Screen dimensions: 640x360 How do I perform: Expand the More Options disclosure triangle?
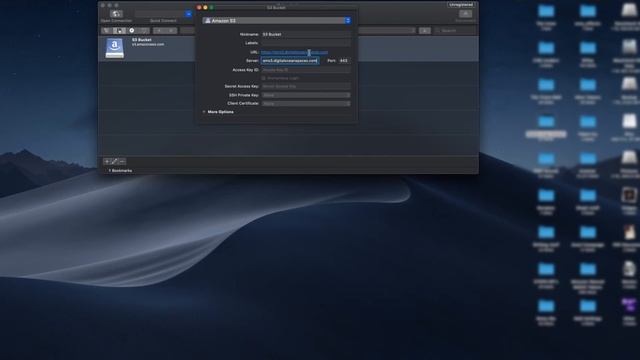click(x=204, y=112)
